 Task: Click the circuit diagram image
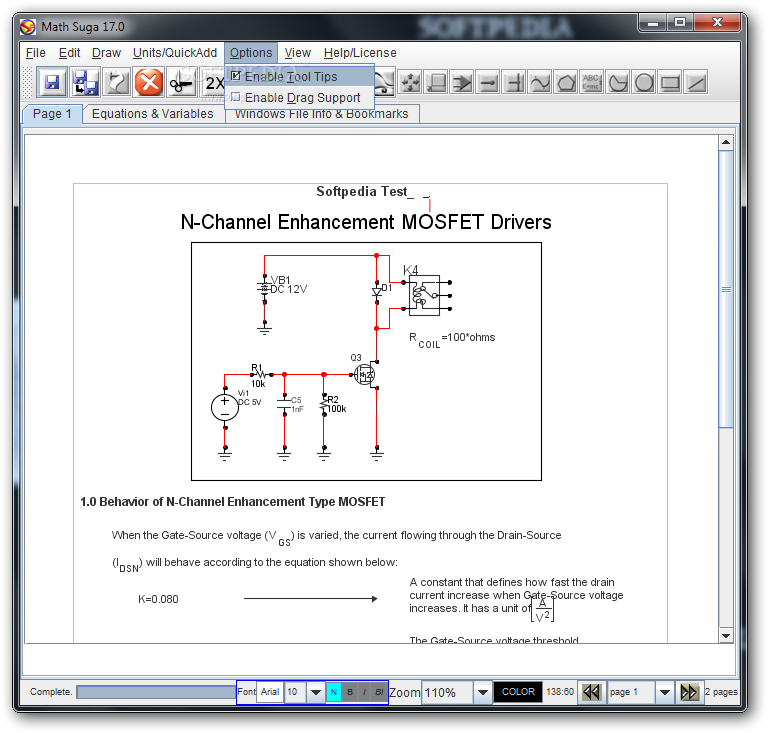(366, 361)
